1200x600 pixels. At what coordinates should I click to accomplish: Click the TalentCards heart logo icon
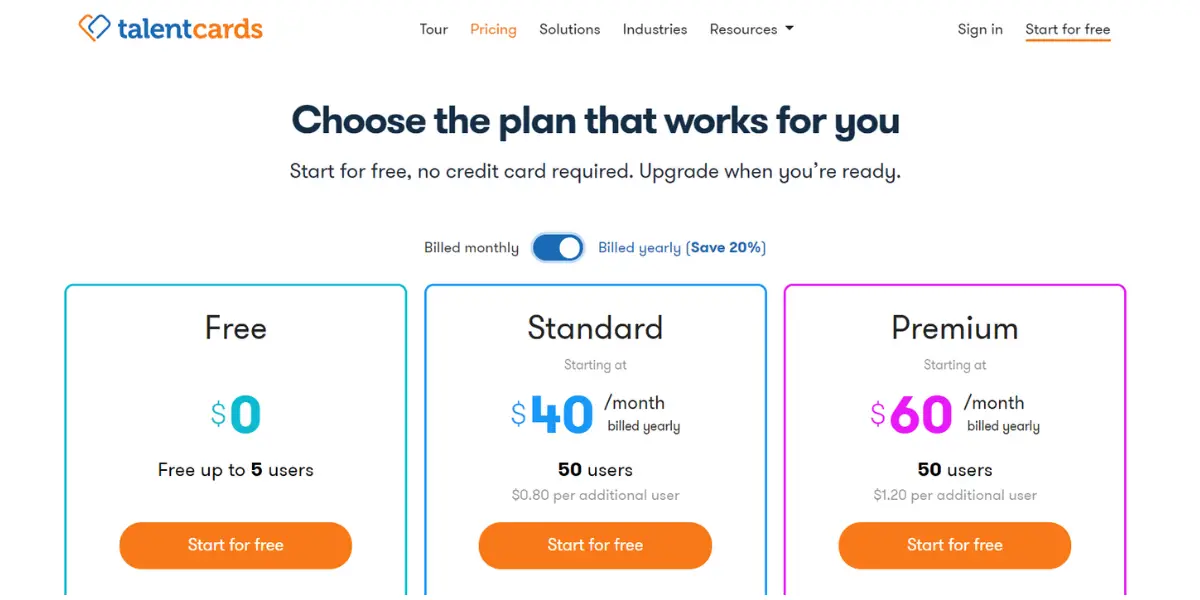click(94, 28)
